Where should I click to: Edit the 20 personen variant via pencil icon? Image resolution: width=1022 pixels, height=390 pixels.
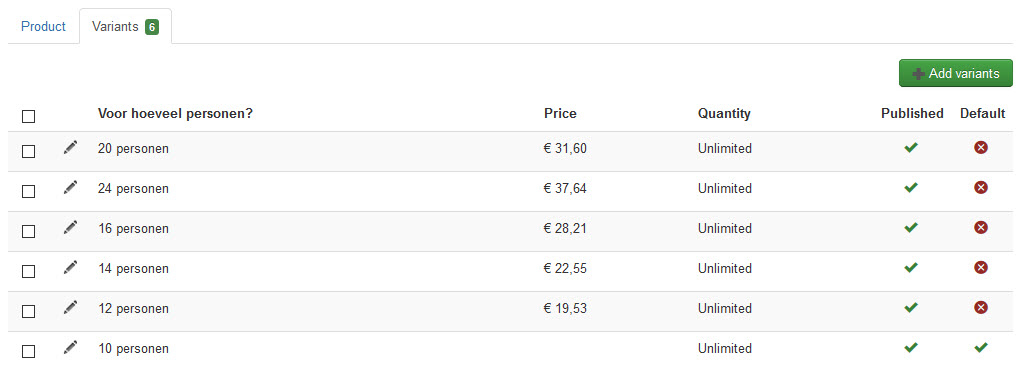(x=70, y=147)
